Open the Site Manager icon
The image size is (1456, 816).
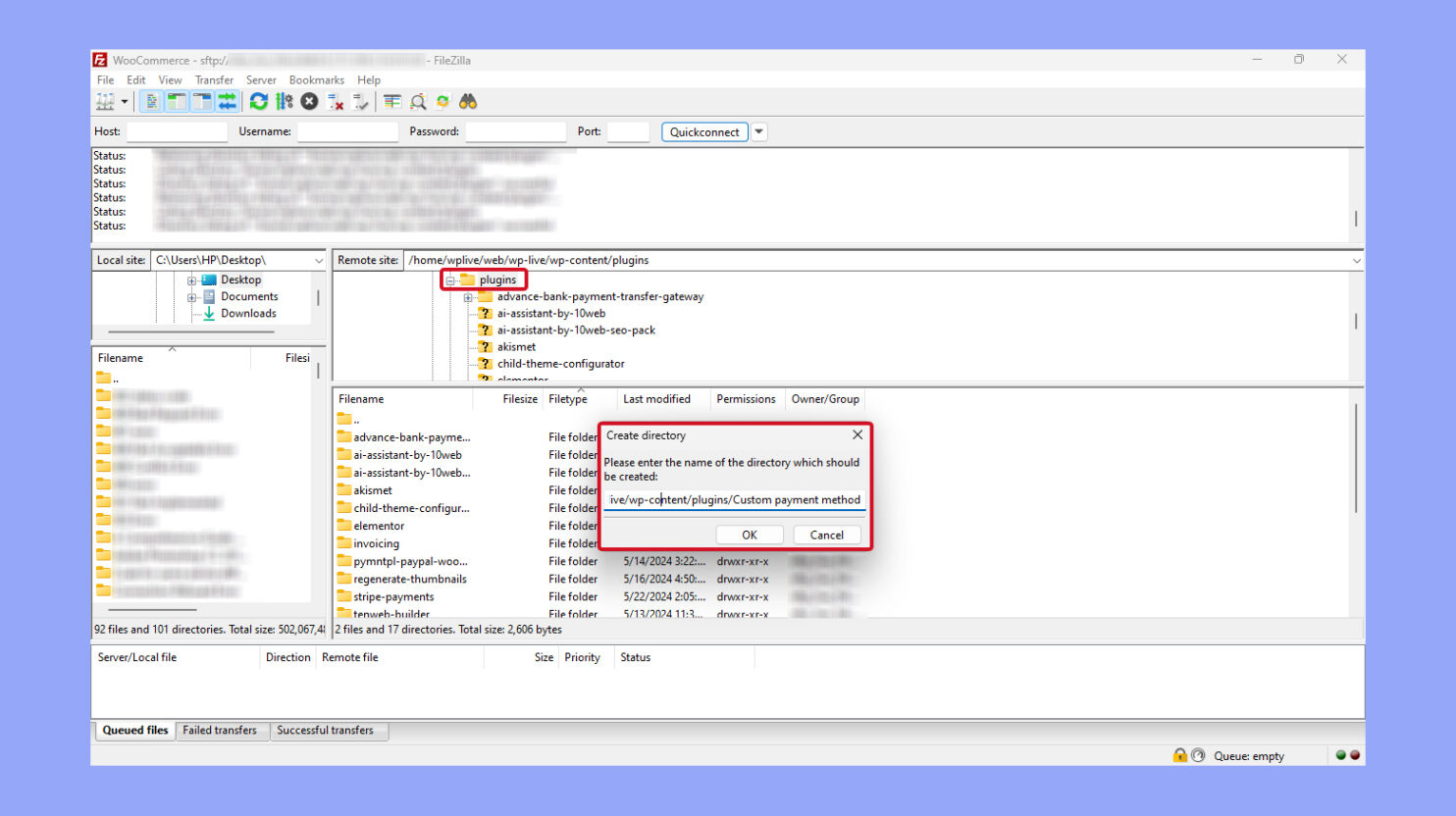[x=105, y=102]
